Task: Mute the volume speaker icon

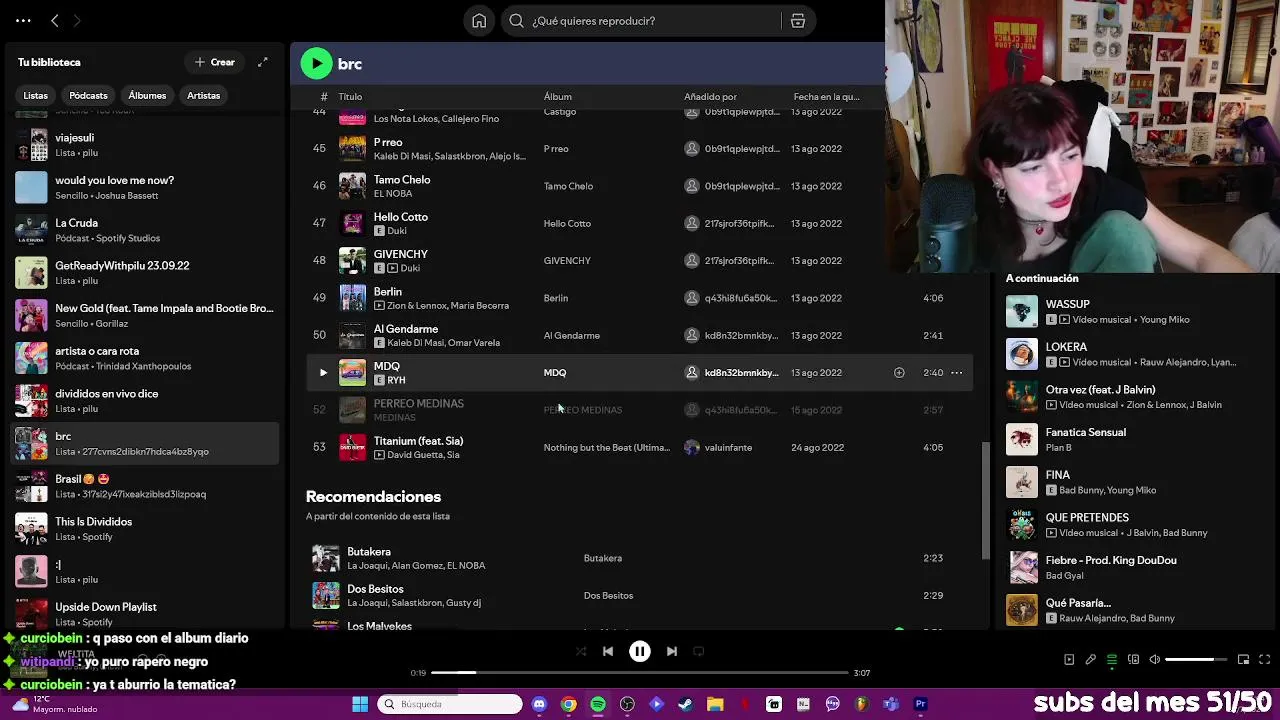Action: pyautogui.click(x=1155, y=660)
